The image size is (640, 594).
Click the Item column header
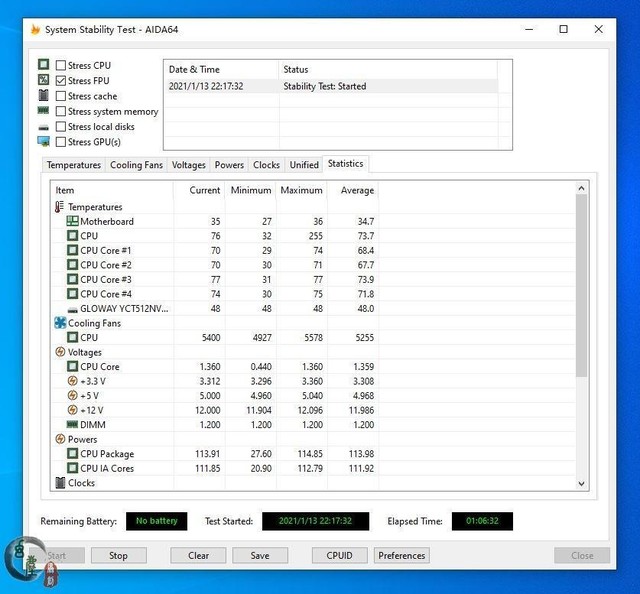coord(112,191)
